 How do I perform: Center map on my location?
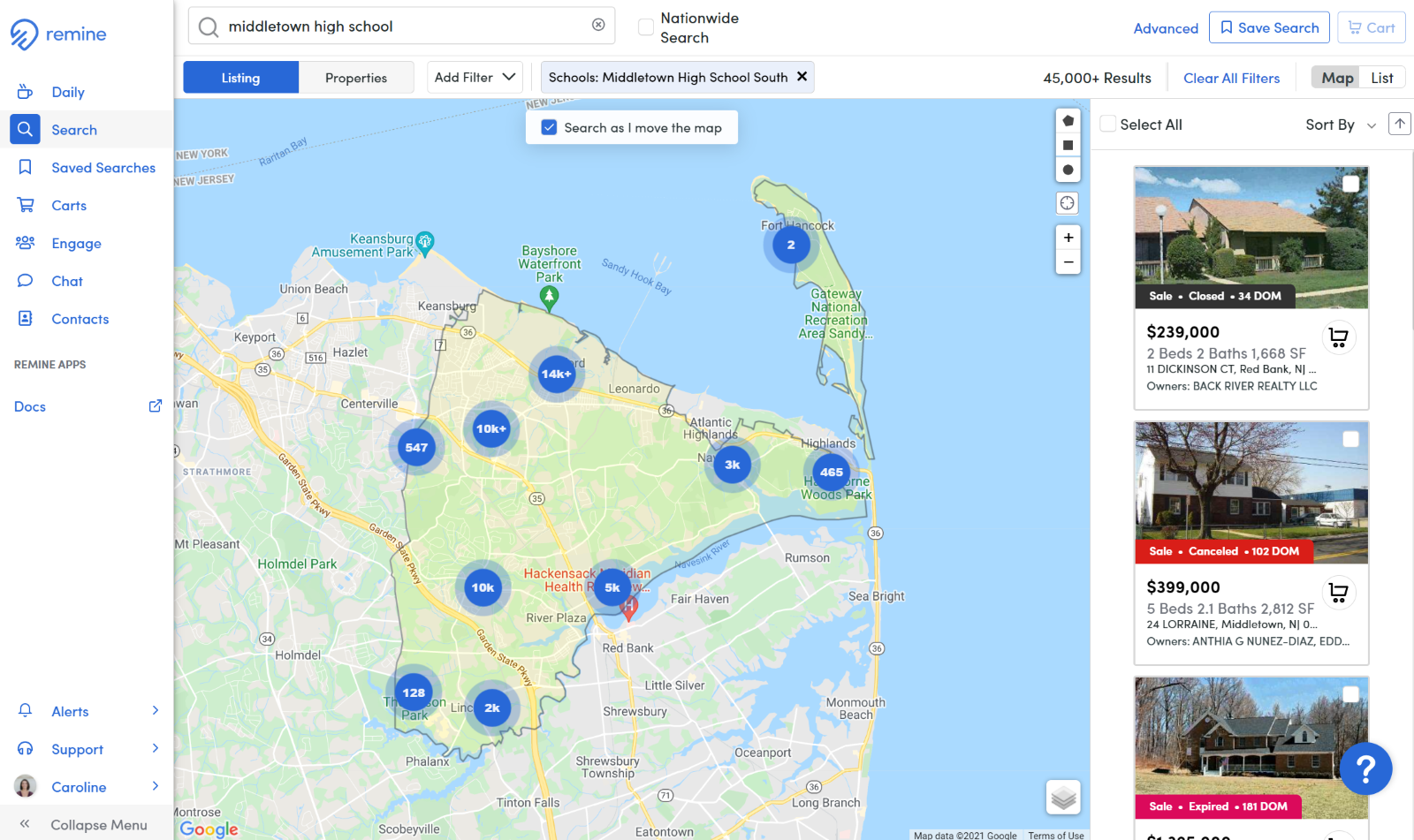(1068, 203)
